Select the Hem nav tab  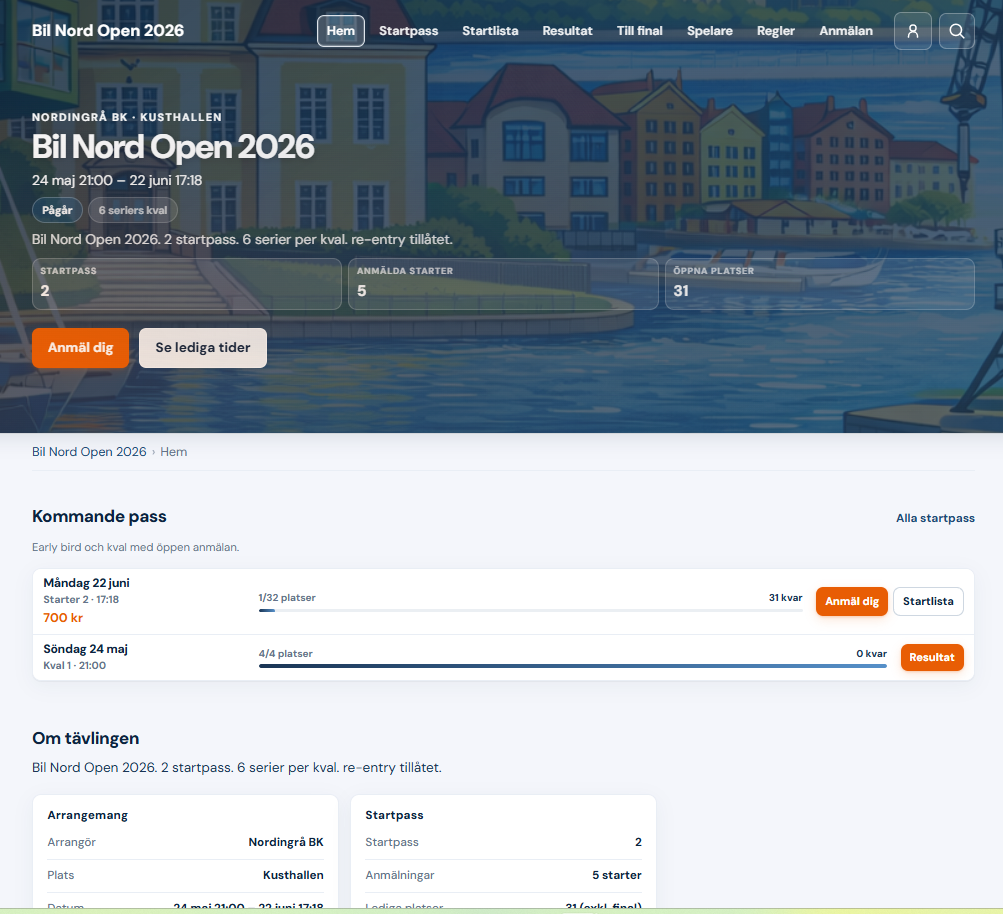point(341,31)
